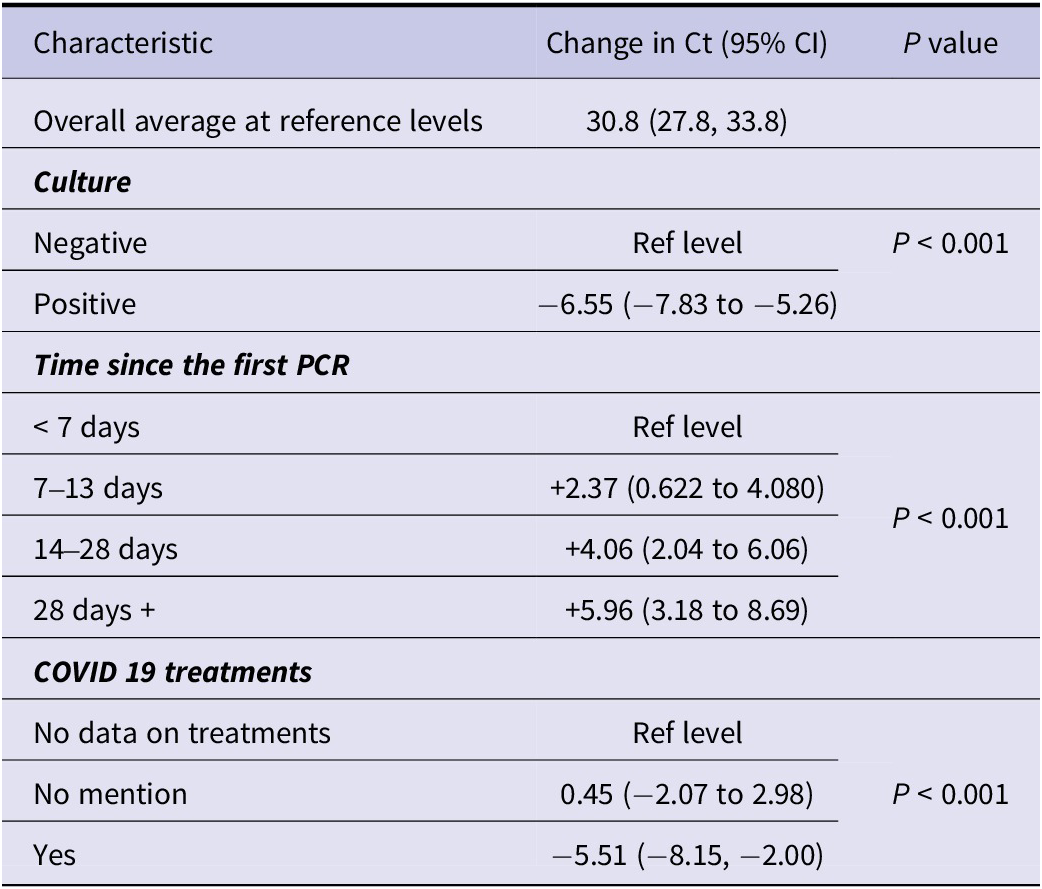Screen dimensions: 1042x889
Task: Select the Time since the first PCR heading
Action: pyautogui.click(x=191, y=365)
